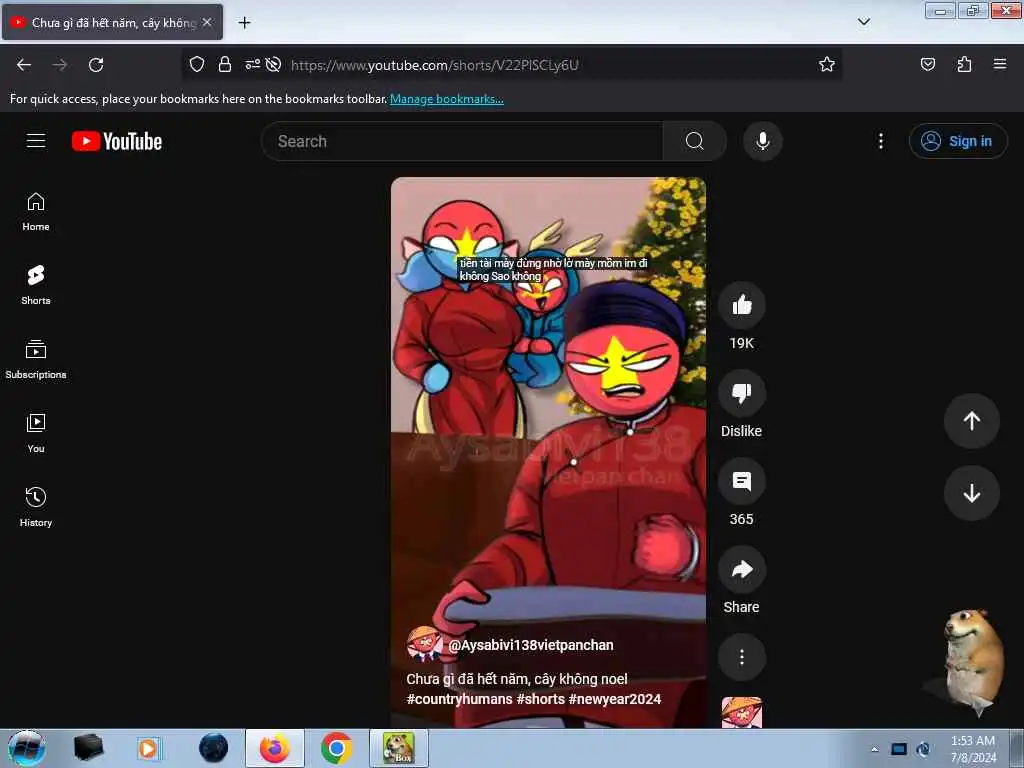Click the autoplay blocked icon
This screenshot has width=1024, height=768.
click(274, 64)
